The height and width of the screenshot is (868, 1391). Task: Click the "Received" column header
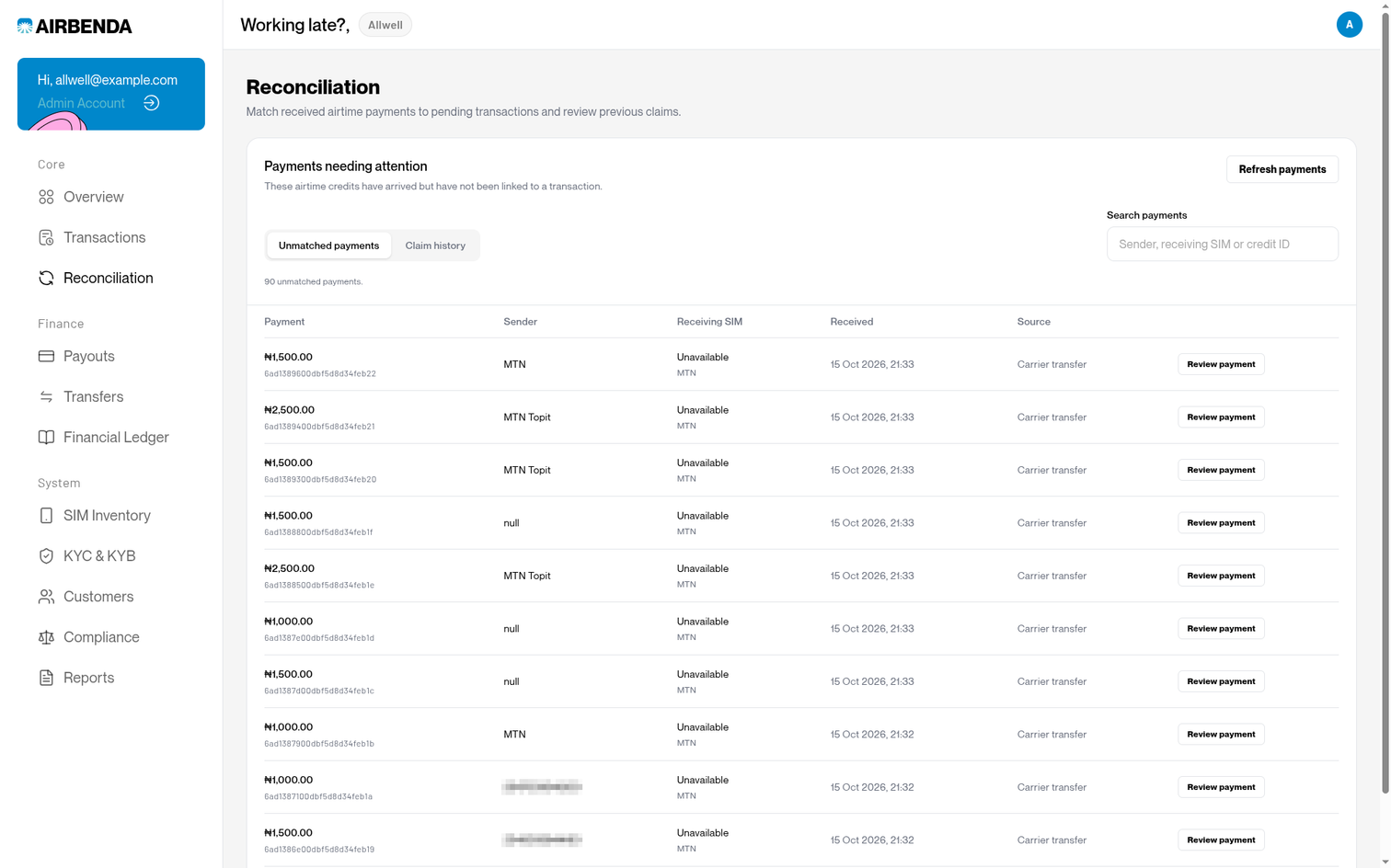coord(851,322)
